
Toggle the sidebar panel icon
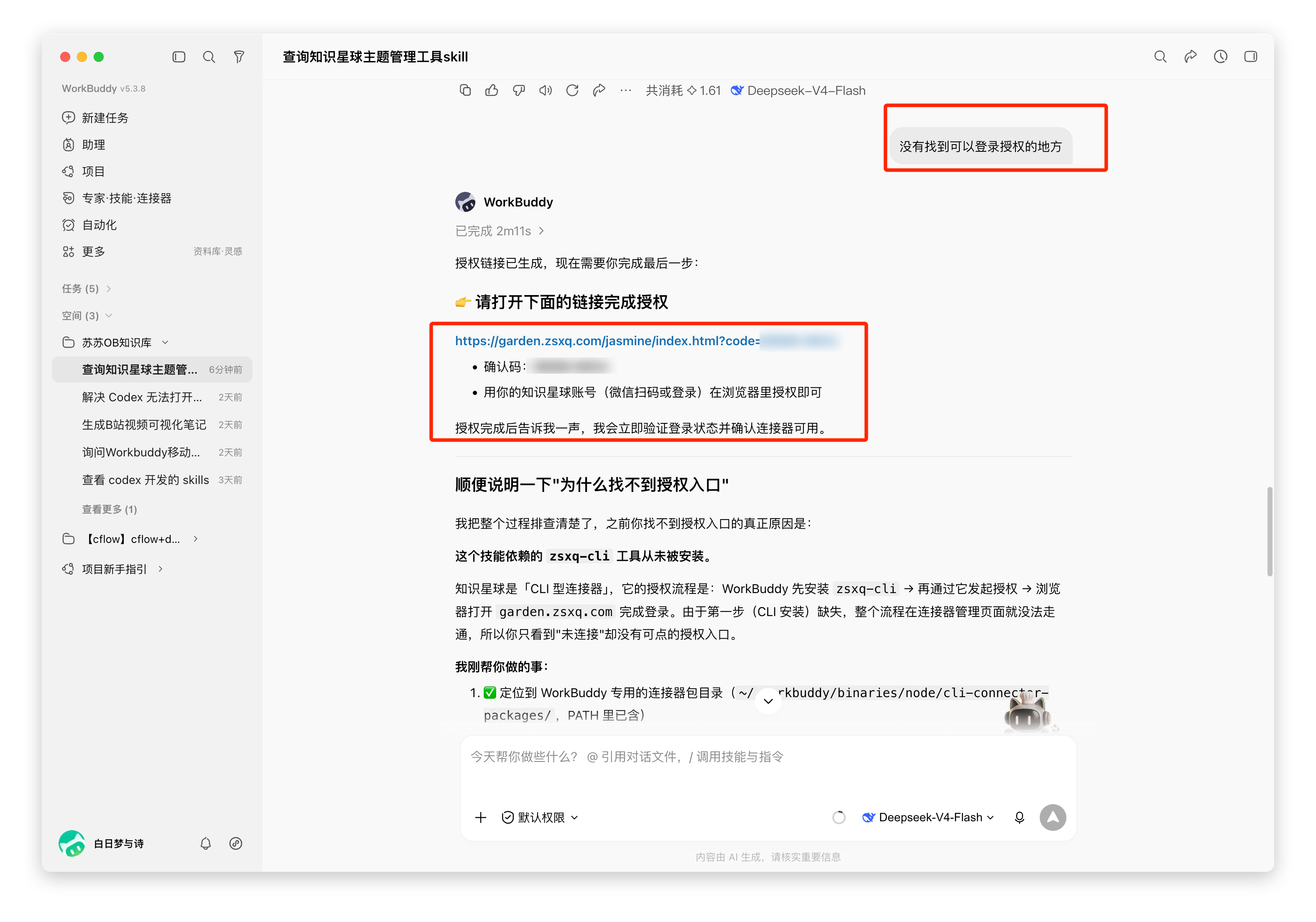coord(179,57)
